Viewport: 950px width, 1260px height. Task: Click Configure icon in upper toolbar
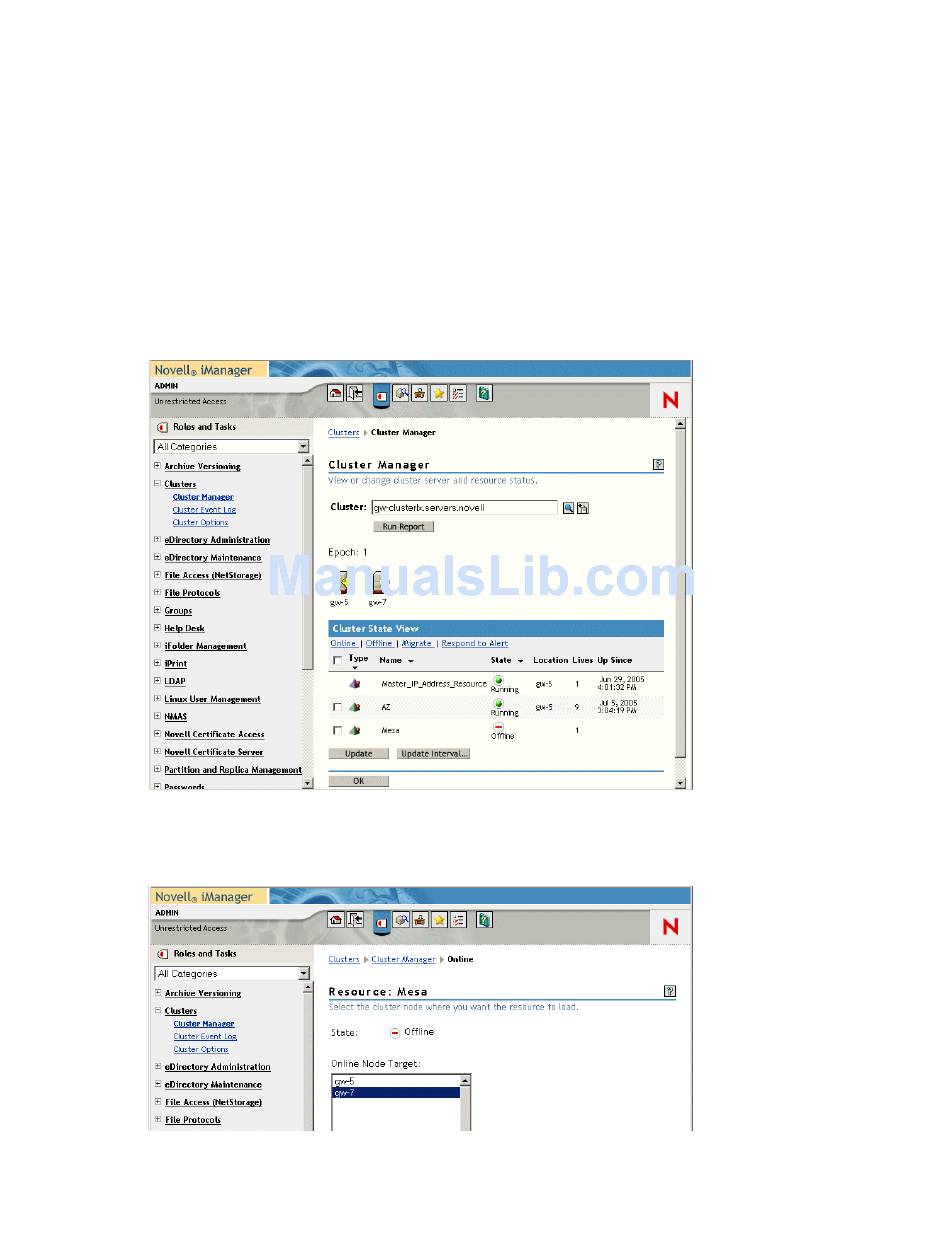[x=420, y=394]
